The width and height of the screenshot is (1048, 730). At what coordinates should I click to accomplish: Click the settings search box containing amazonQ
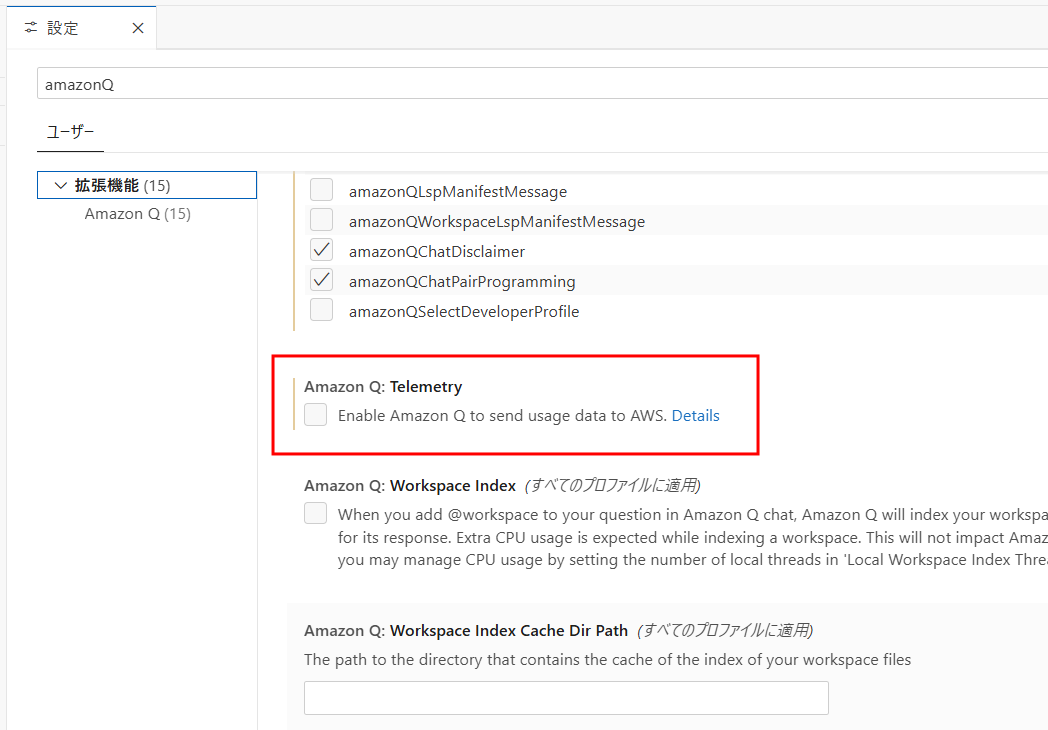click(542, 84)
